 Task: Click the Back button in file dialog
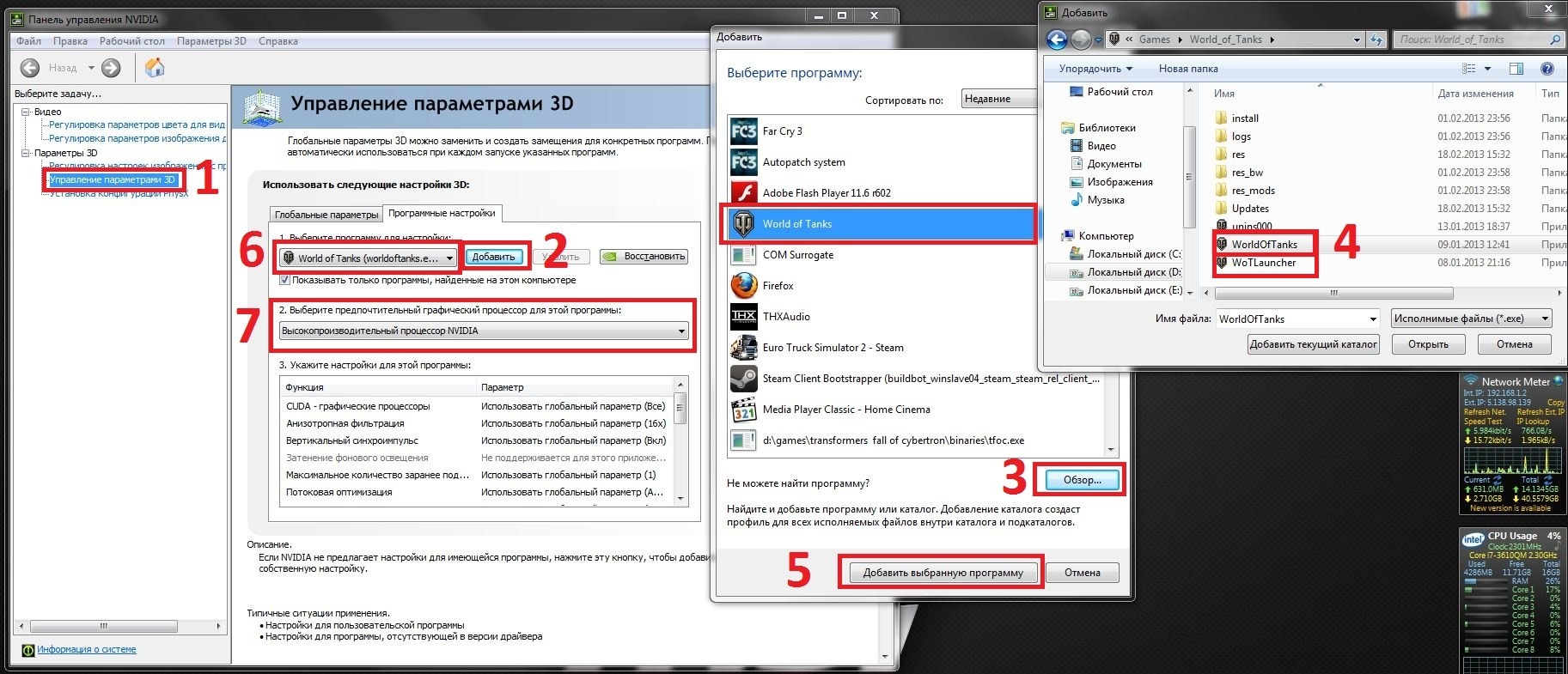(1057, 39)
